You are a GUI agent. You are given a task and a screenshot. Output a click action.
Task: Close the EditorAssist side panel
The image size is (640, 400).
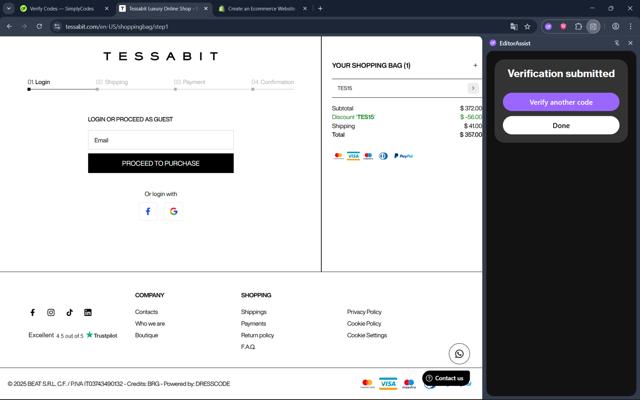pos(630,43)
